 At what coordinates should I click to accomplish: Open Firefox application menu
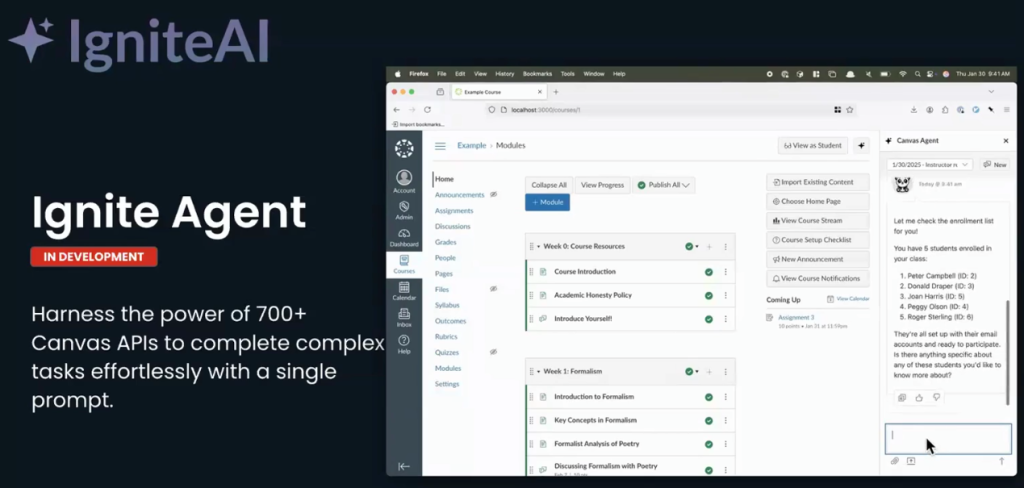pyautogui.click(x=1006, y=110)
